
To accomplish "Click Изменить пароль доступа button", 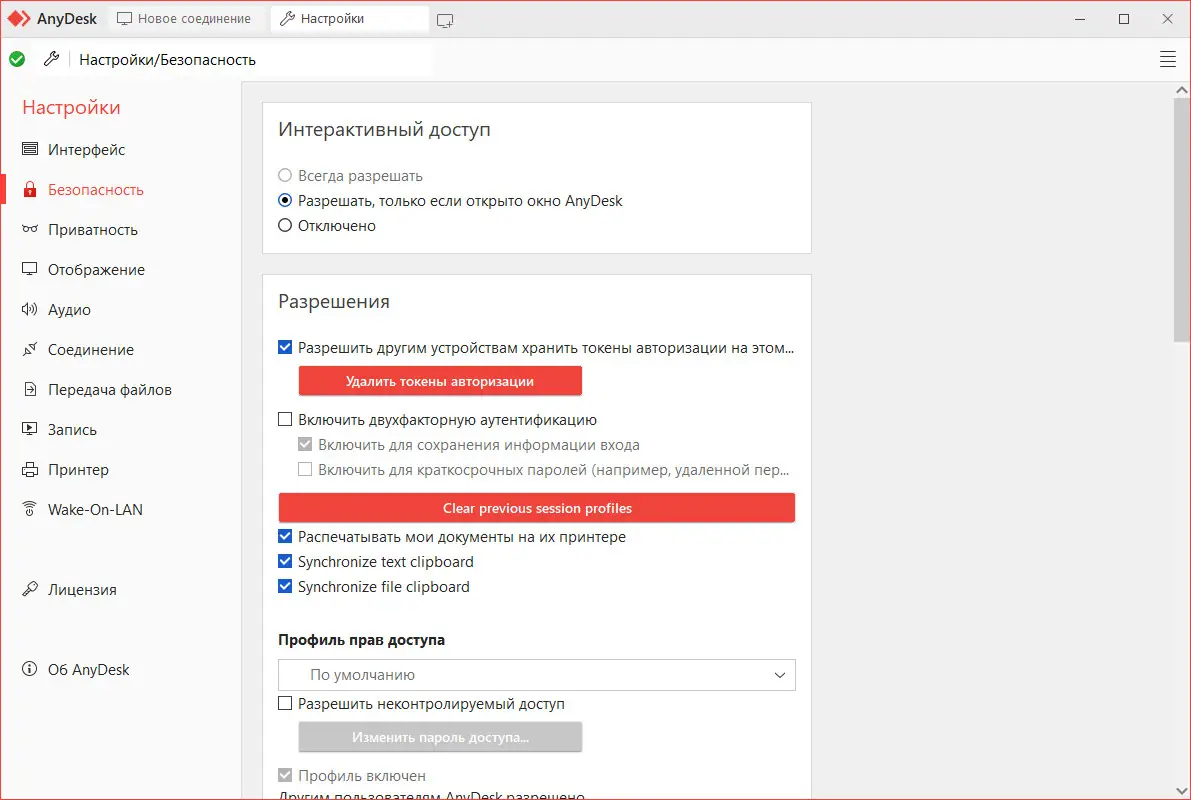I will click(441, 737).
